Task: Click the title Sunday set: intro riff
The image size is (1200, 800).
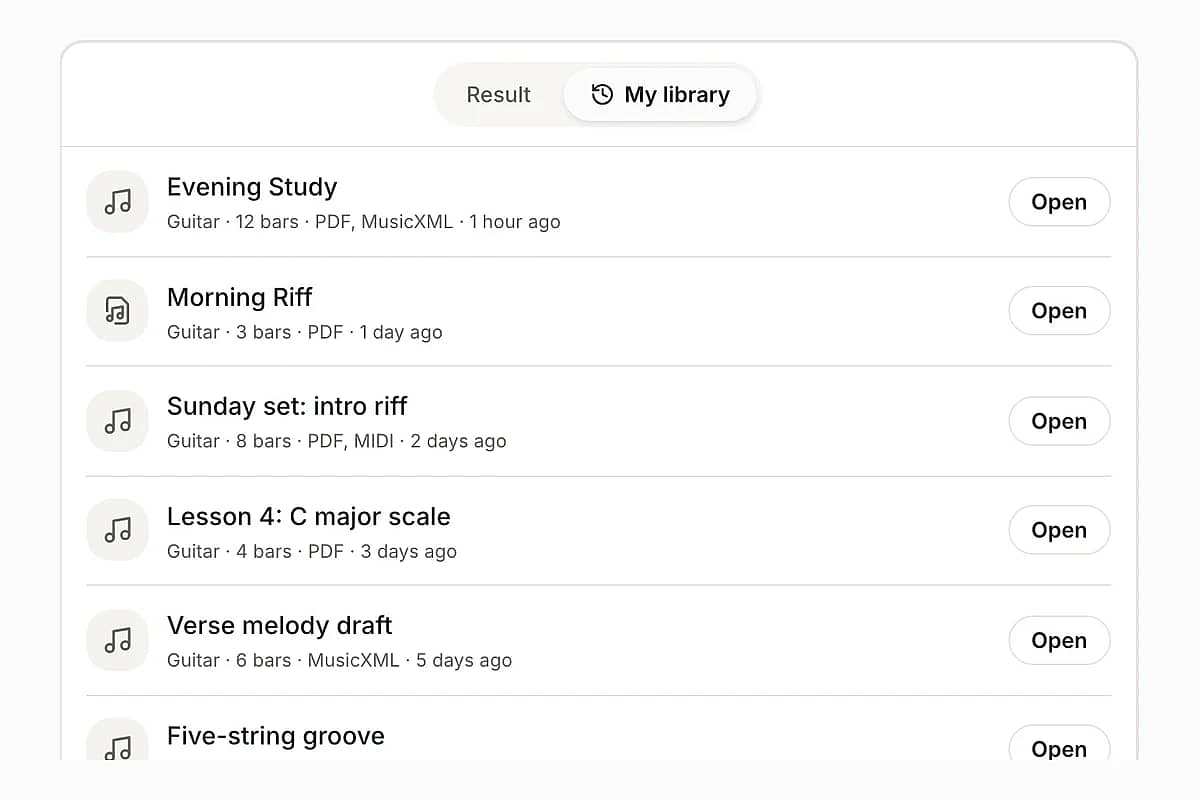Action: (287, 406)
